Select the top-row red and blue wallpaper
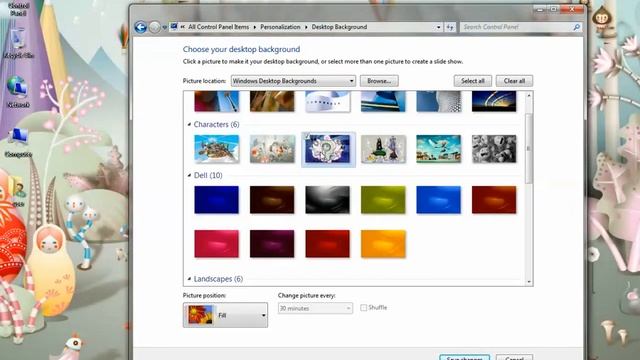This screenshot has height=360, width=640. (217, 101)
